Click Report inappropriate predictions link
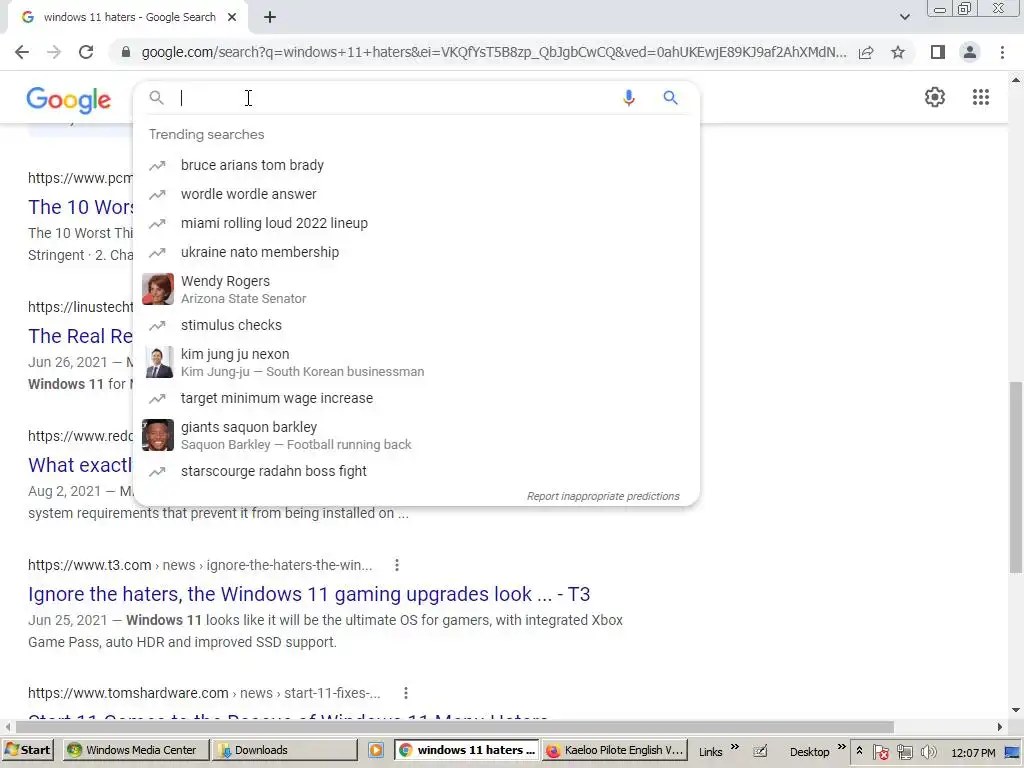The height and width of the screenshot is (768, 1024). pyautogui.click(x=603, y=496)
